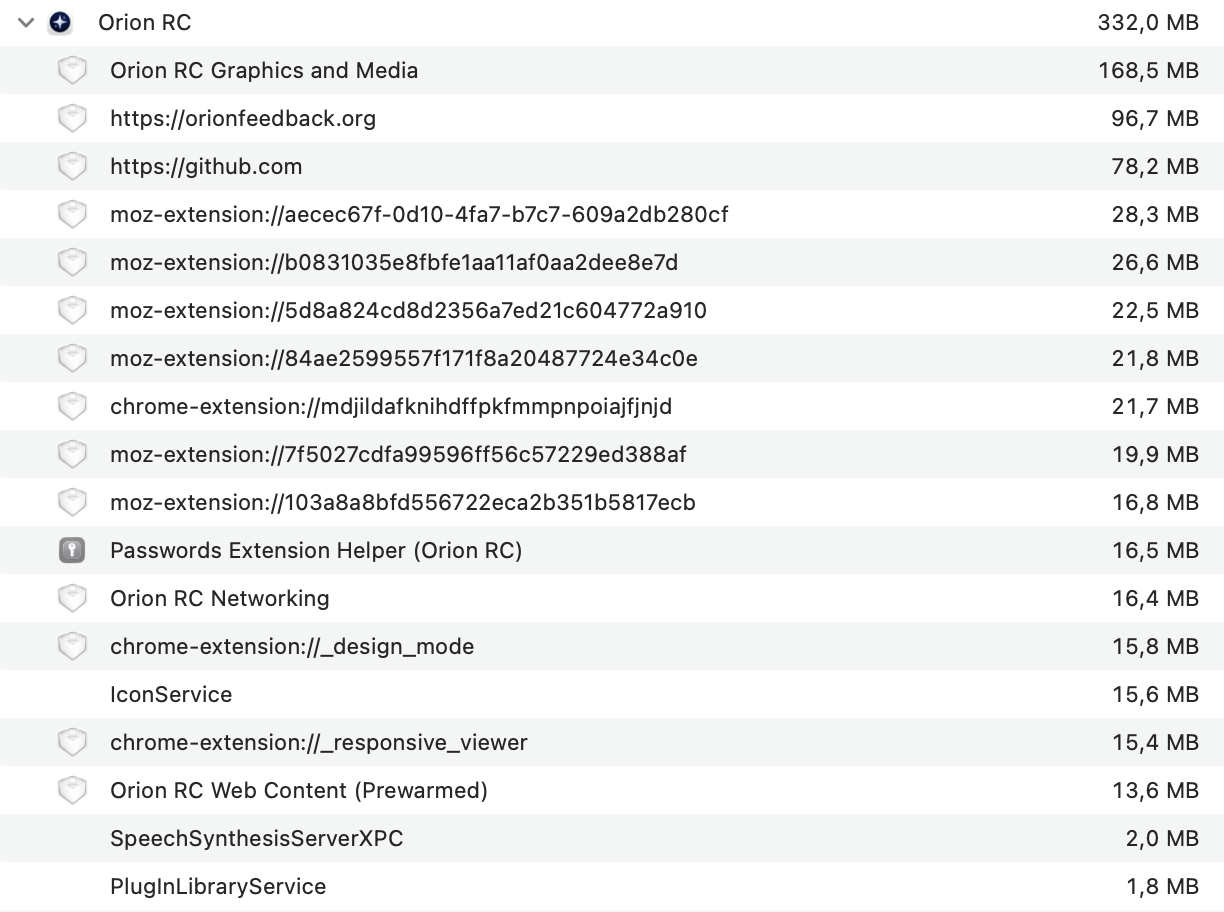Click shield icon beside Orion RC Networking

72,598
